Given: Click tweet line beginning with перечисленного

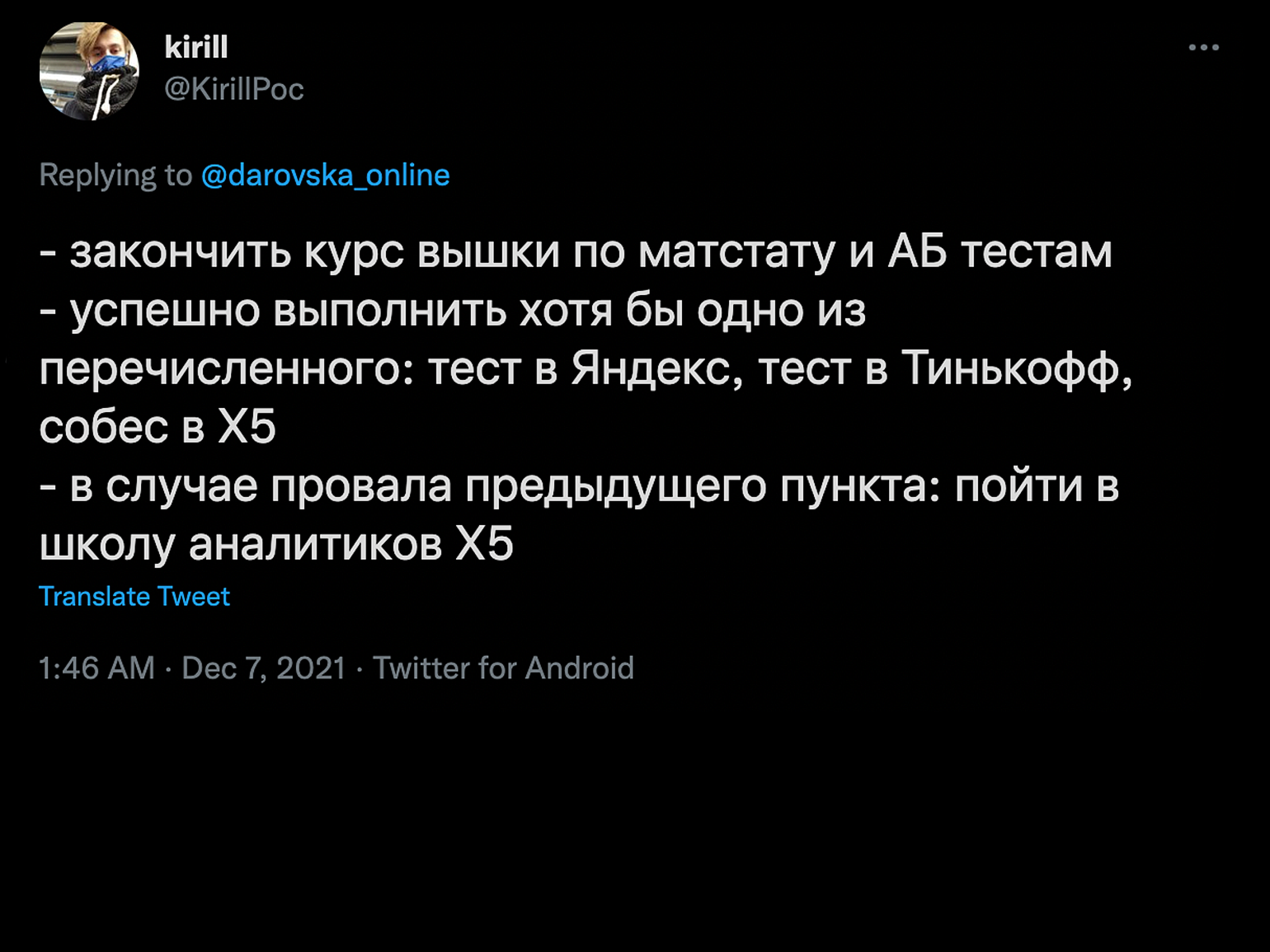Looking at the screenshot, I should point(586,368).
